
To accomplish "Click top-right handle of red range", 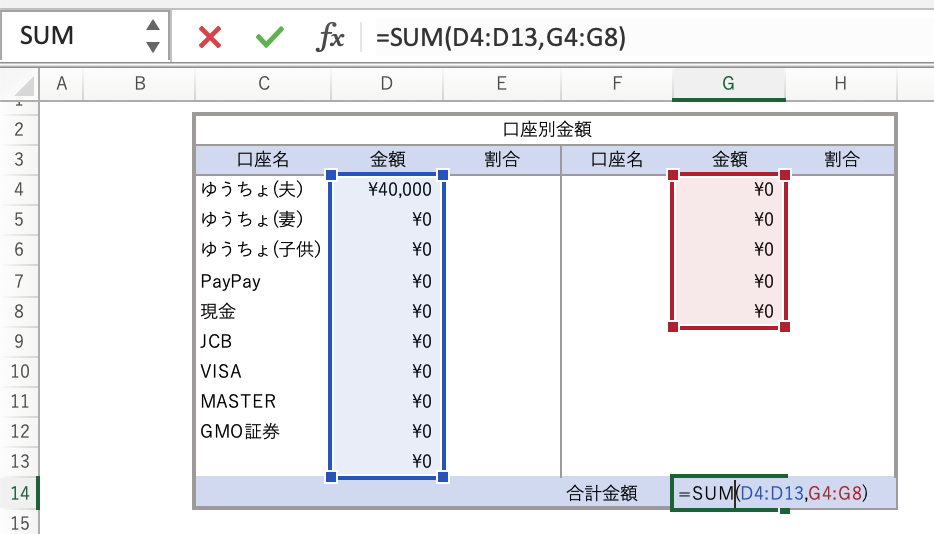I will pyautogui.click(x=785, y=175).
